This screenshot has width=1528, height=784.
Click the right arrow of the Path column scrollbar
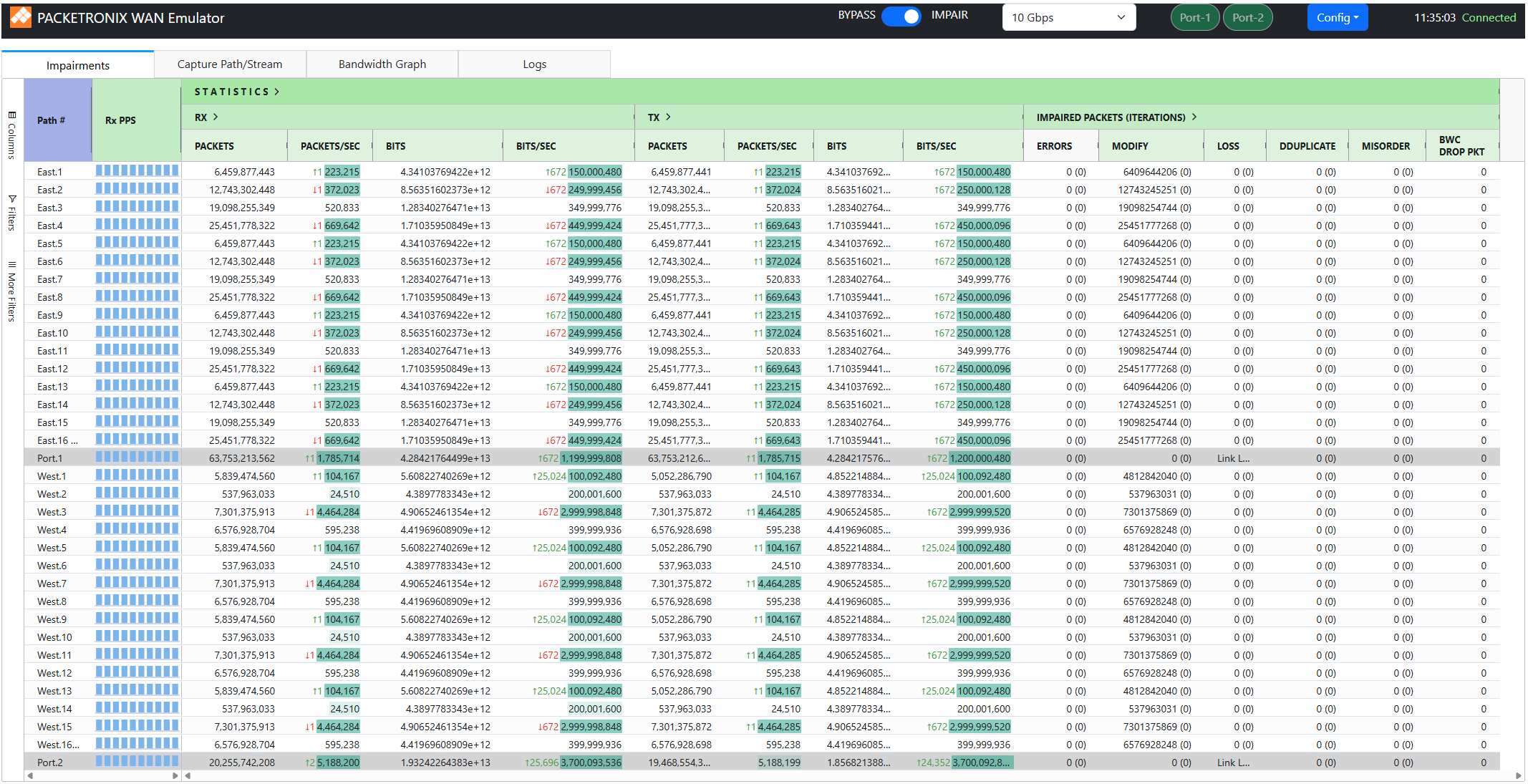click(175, 775)
